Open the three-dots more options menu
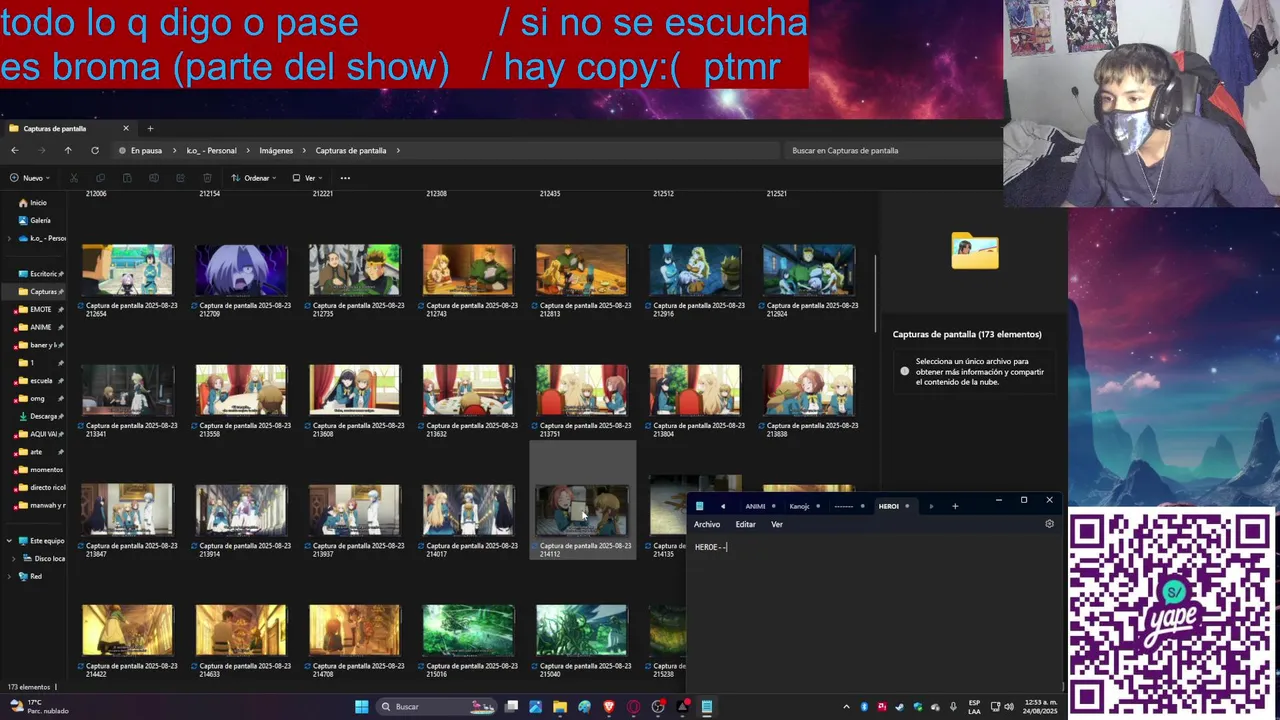Image resolution: width=1280 pixels, height=720 pixels. (345, 178)
